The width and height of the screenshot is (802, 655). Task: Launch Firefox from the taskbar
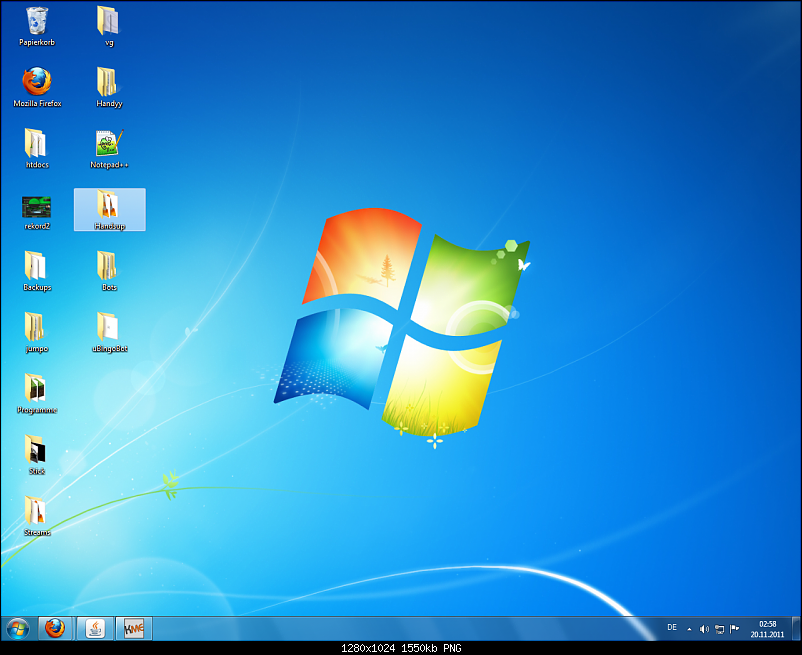(55, 628)
